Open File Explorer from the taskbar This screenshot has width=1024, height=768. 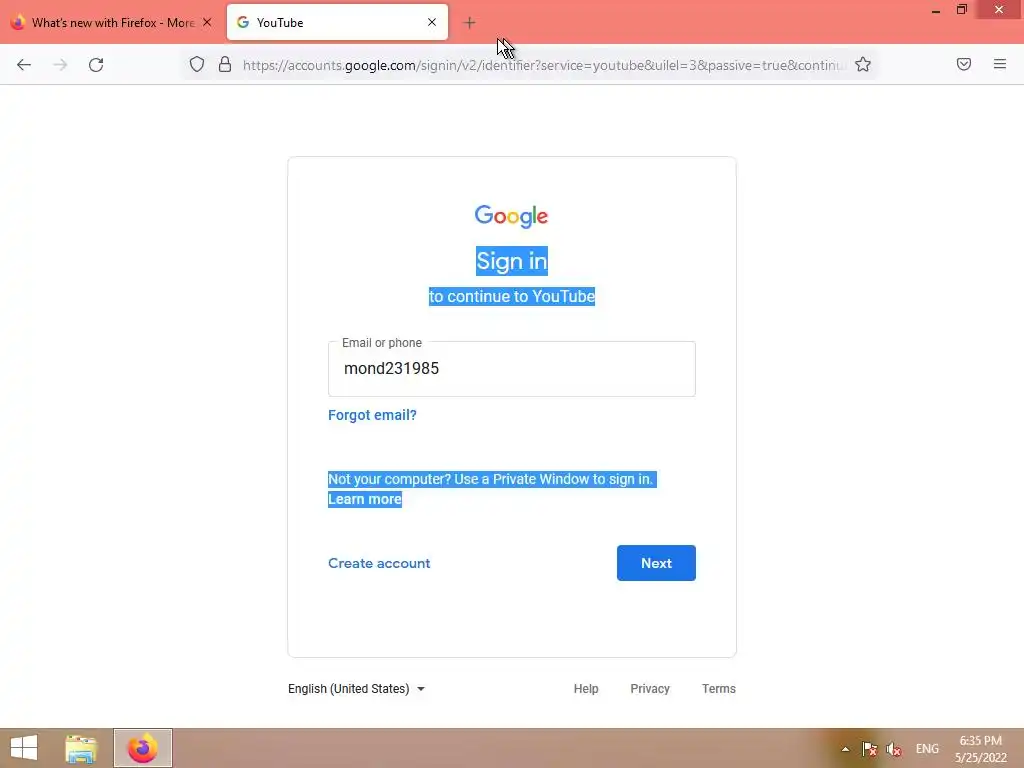click(81, 748)
